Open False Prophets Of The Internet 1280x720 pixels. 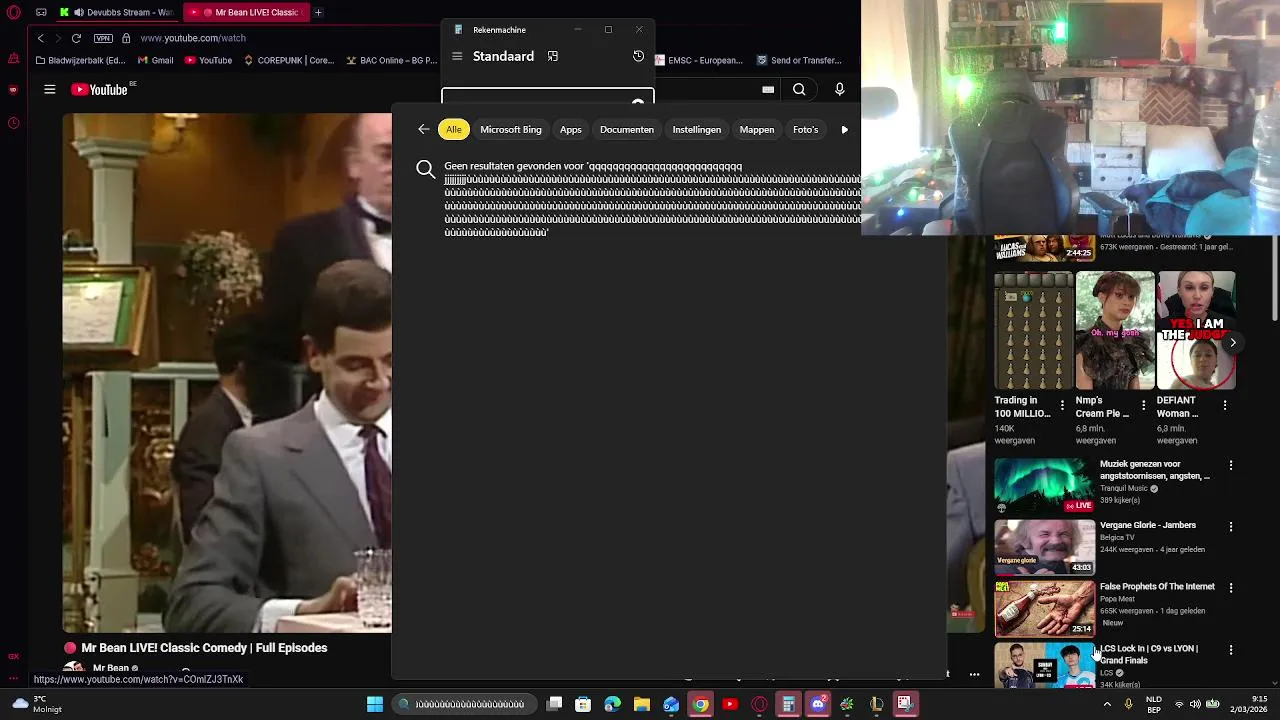tap(1157, 587)
